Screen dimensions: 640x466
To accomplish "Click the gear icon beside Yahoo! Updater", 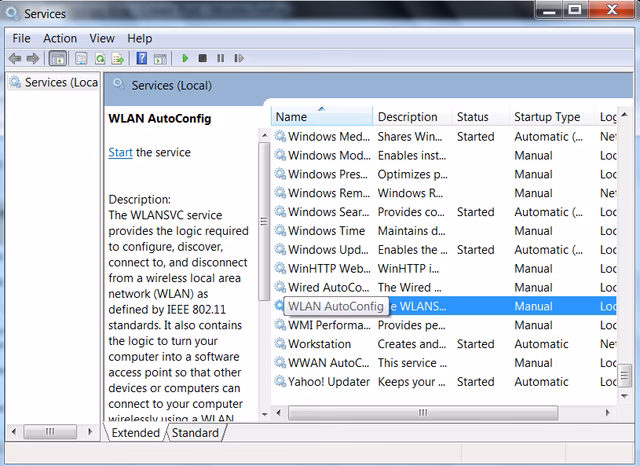I will (x=280, y=381).
